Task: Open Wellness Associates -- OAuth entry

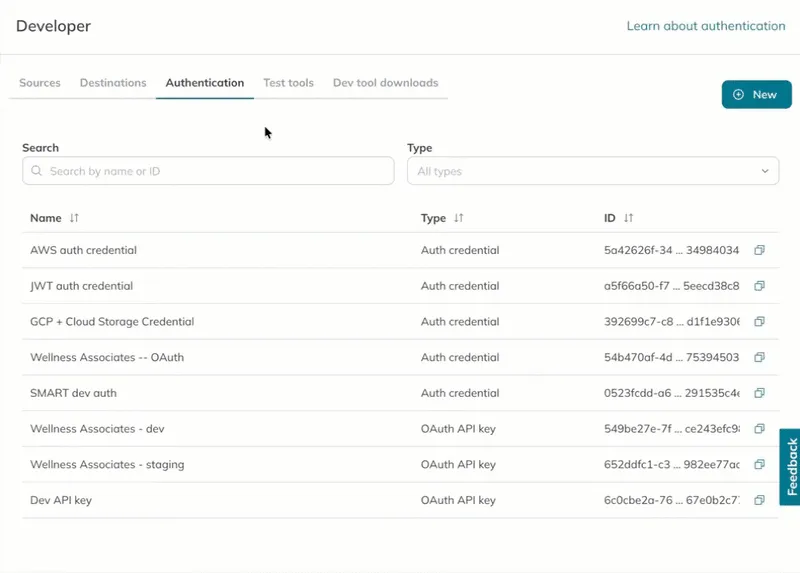Action: click(107, 357)
